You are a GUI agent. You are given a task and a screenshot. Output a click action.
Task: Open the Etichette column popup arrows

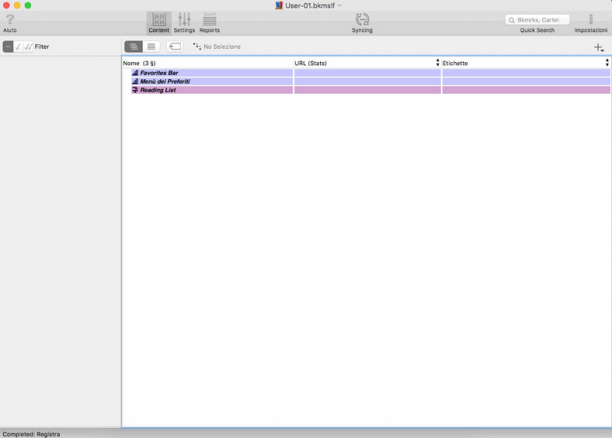tap(607, 62)
